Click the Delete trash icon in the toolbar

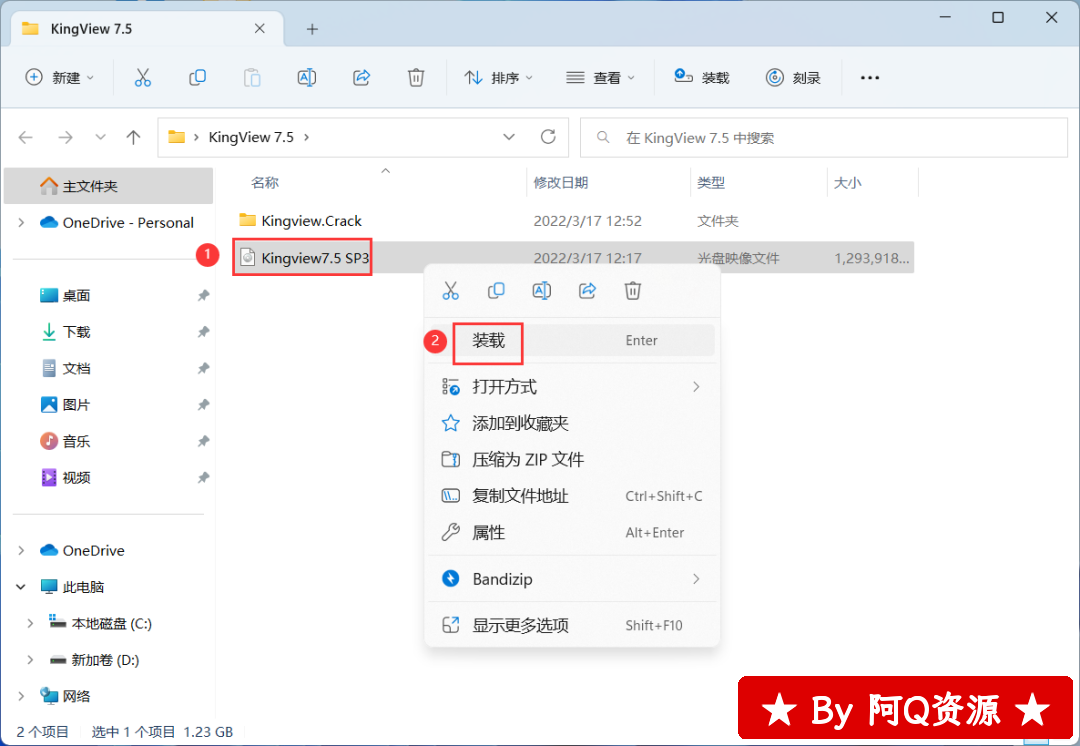pos(416,77)
